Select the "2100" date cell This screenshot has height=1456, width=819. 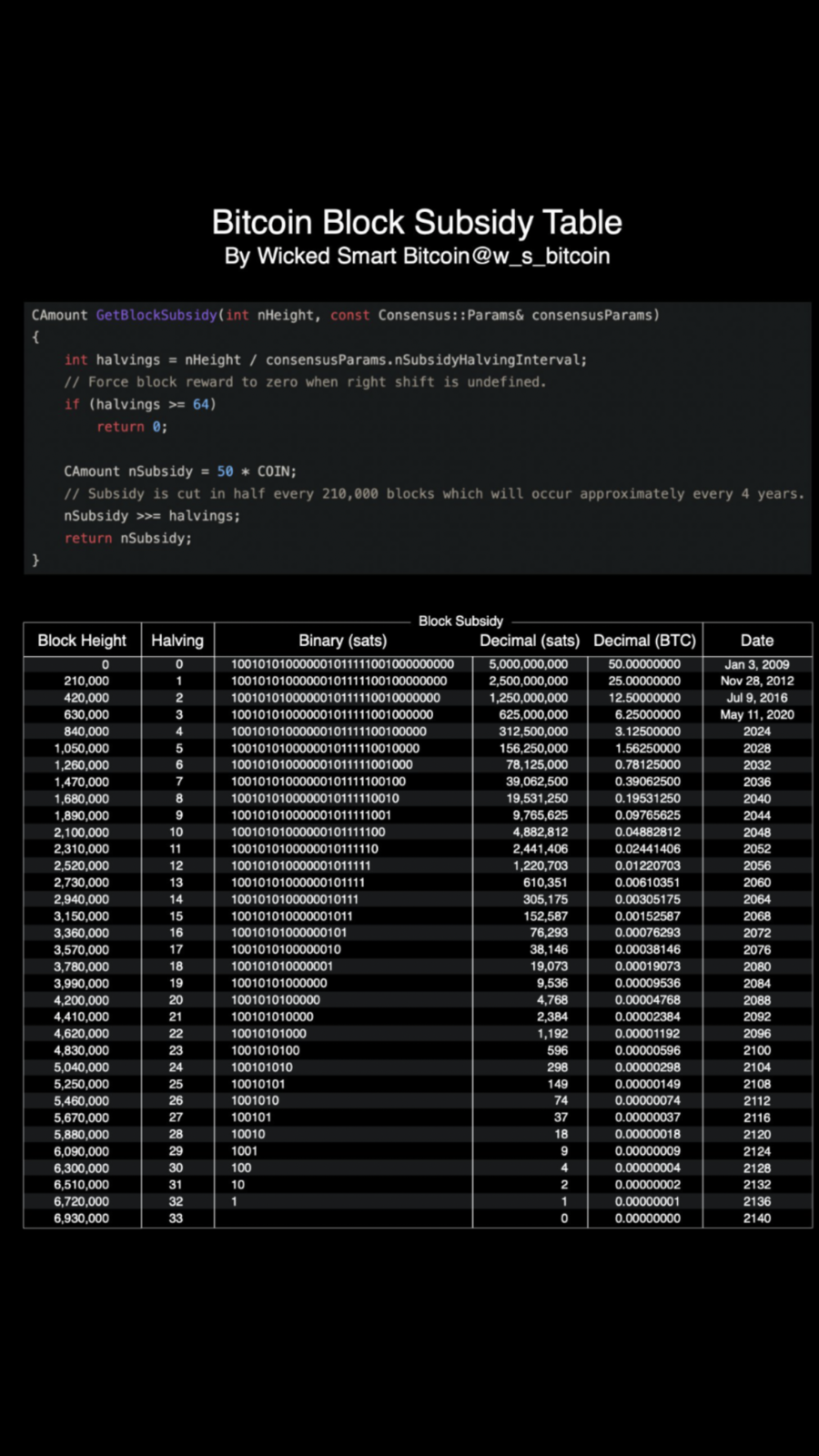(757, 1050)
